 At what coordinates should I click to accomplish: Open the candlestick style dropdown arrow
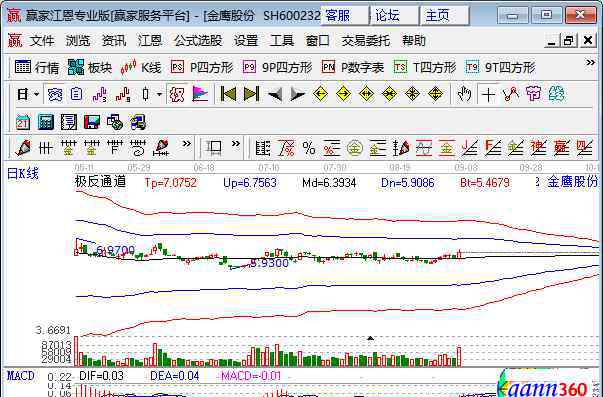pos(159,94)
